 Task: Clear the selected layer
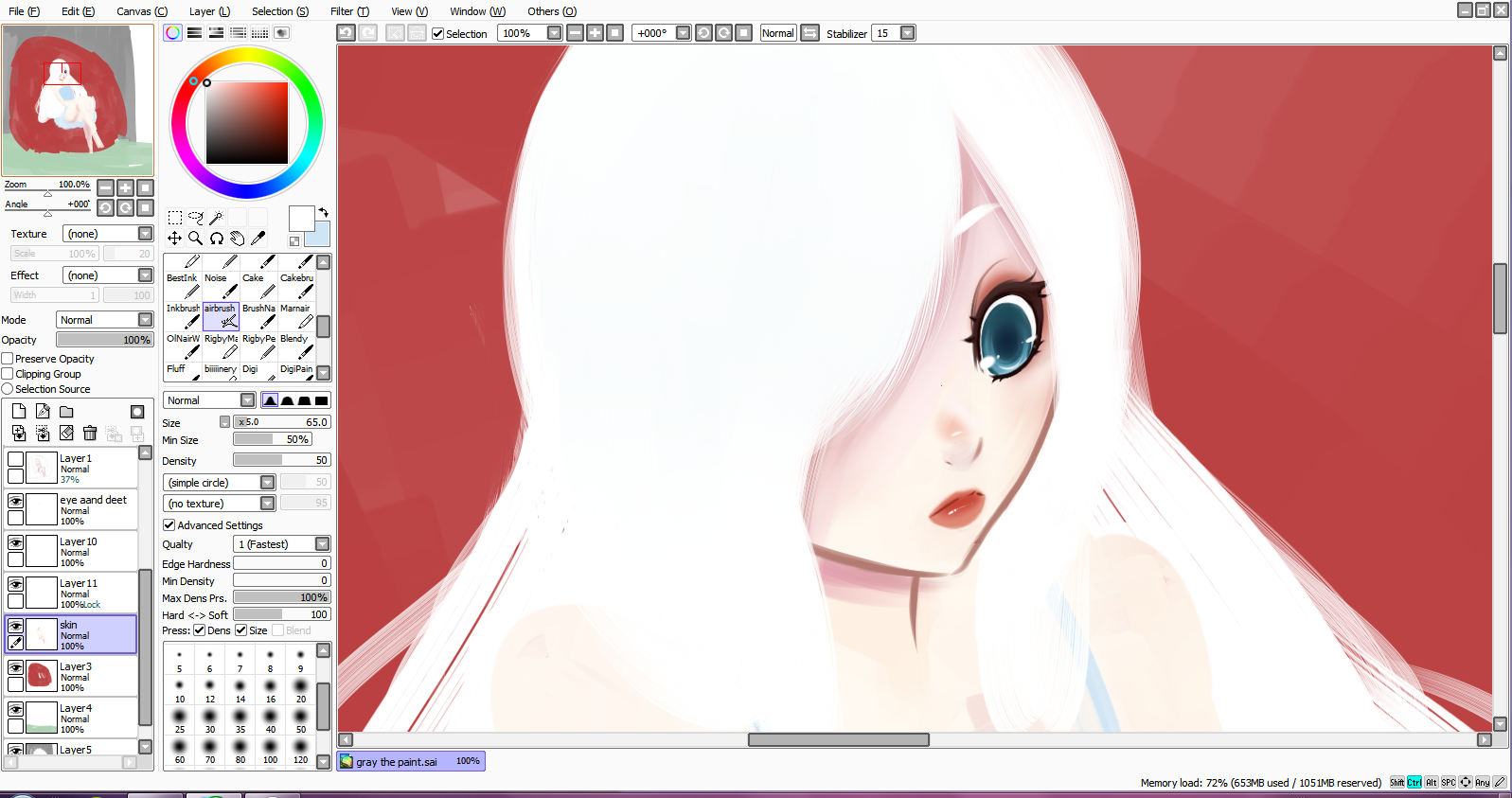[x=66, y=434]
